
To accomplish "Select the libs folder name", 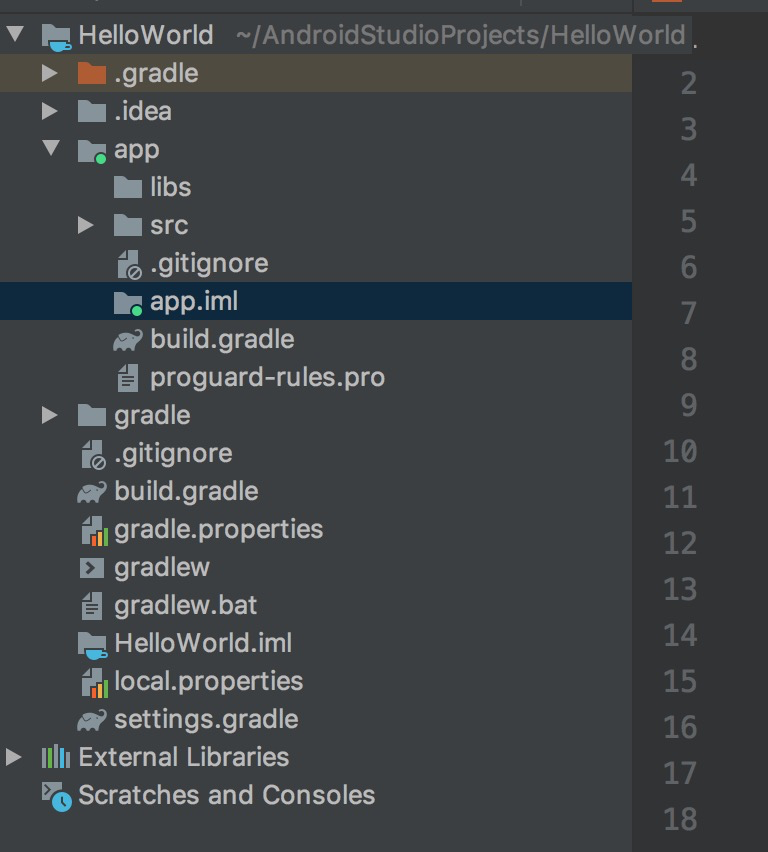I will [171, 187].
